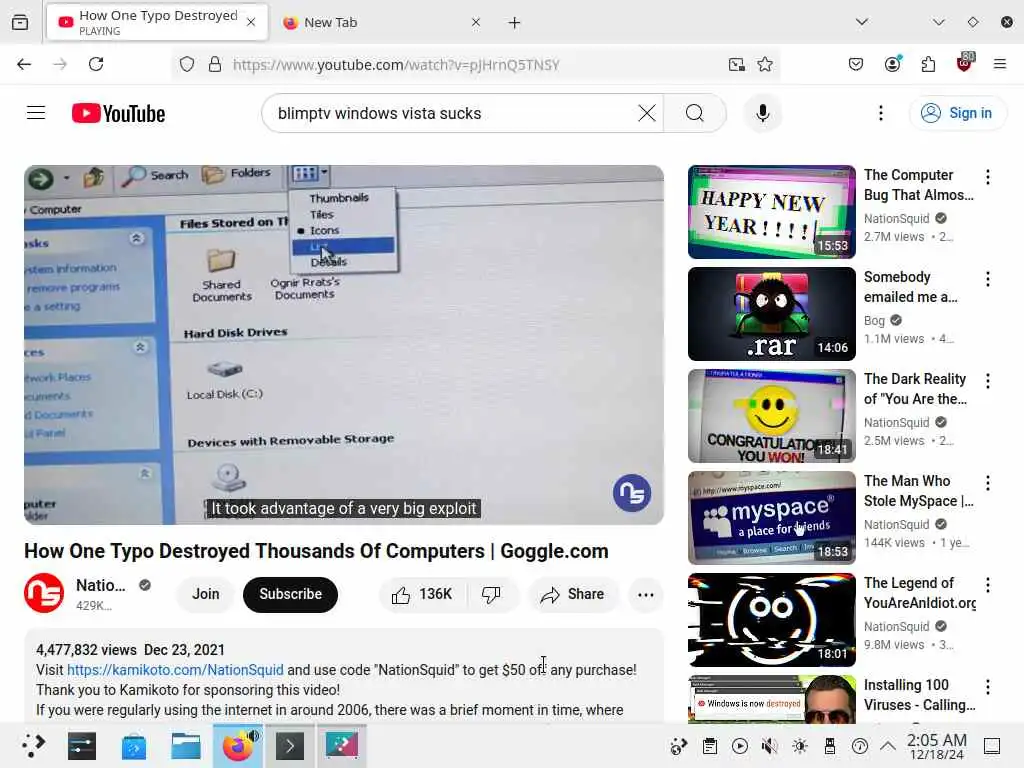Show site security lock information
This screenshot has width=1024, height=768.
[x=214, y=64]
